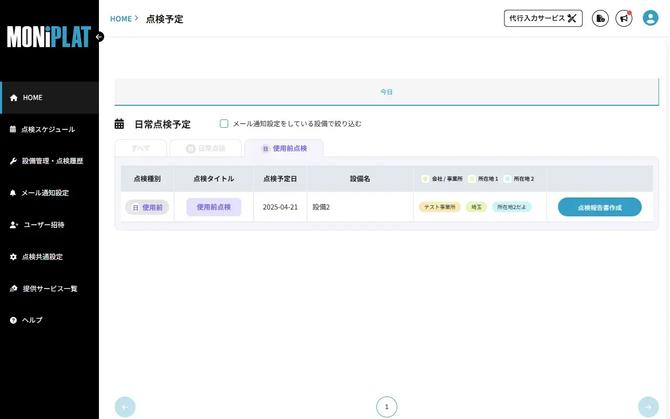This screenshot has width=670, height=419.
Task: Go to the next page arrow
Action: coord(648,406)
